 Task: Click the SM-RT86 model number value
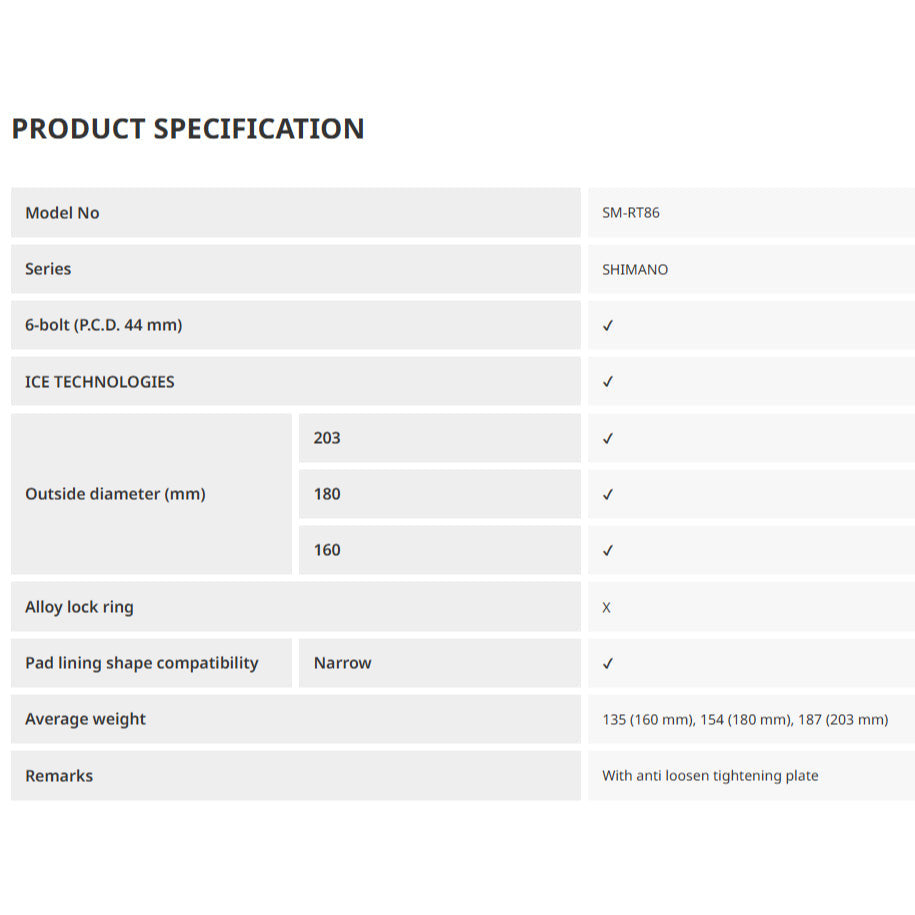[x=631, y=213]
